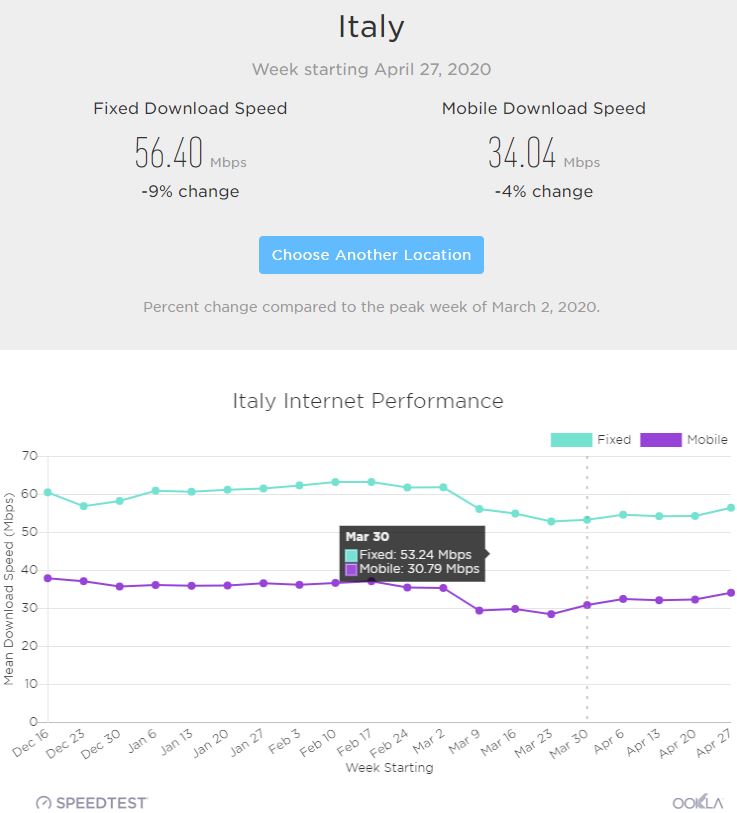Toggle the Mobile series legend swatch
Image resolution: width=737 pixels, height=813 pixels.
[660, 440]
